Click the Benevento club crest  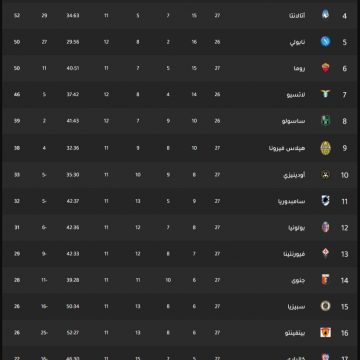(x=325, y=332)
